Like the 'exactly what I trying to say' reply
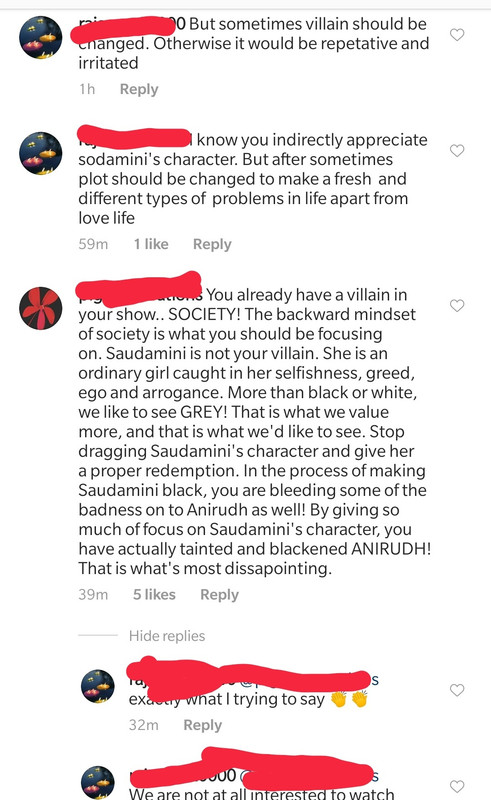491x800 pixels. click(457, 690)
